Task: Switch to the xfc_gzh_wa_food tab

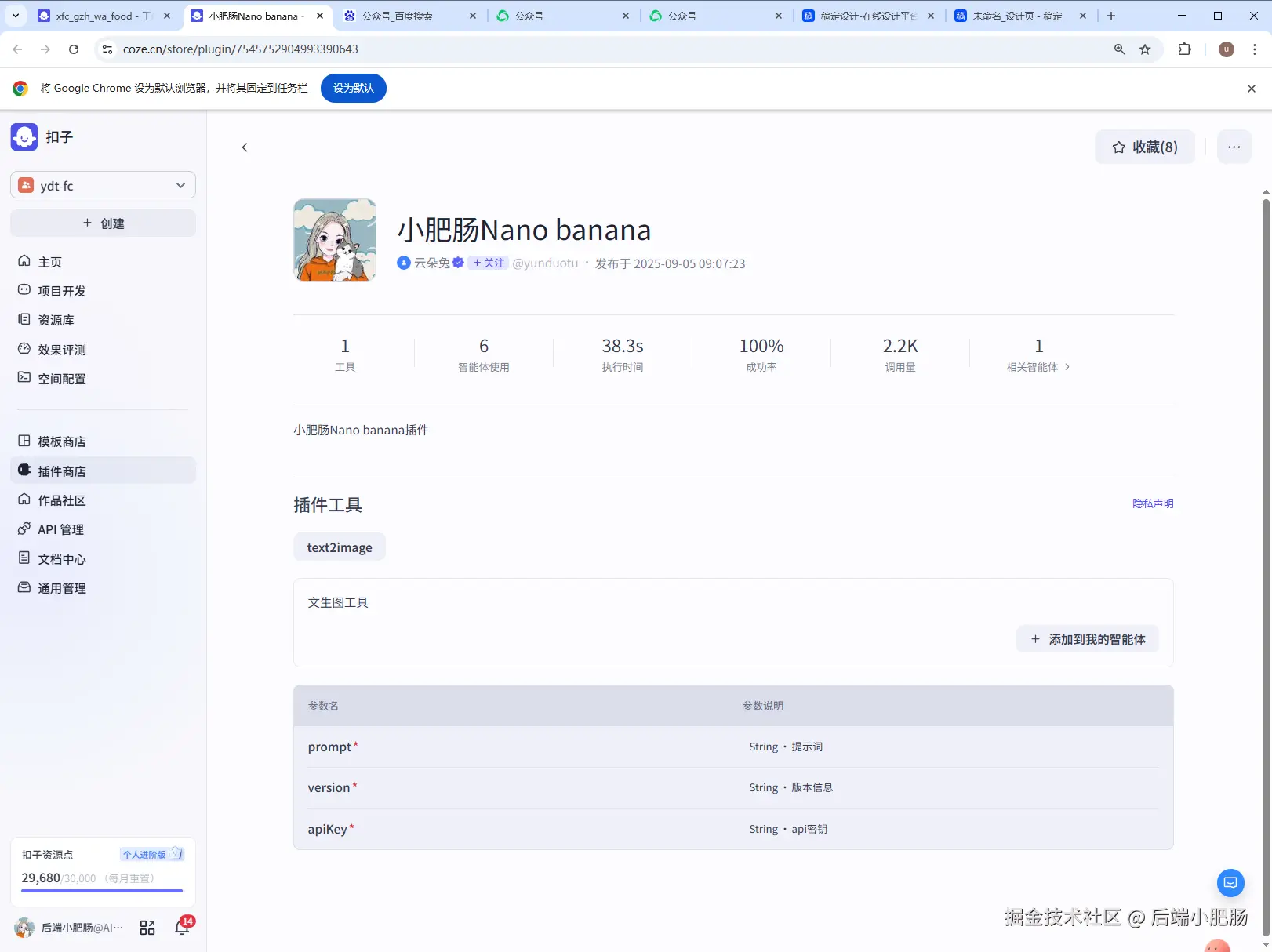Action: click(103, 16)
